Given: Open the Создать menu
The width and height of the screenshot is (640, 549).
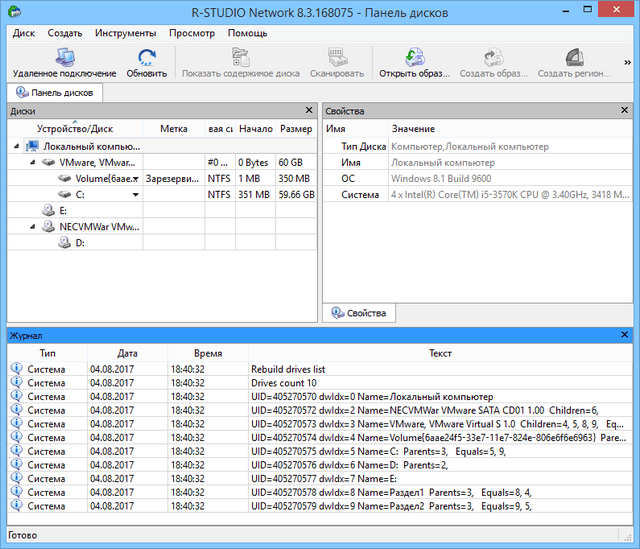Looking at the screenshot, I should [64, 33].
